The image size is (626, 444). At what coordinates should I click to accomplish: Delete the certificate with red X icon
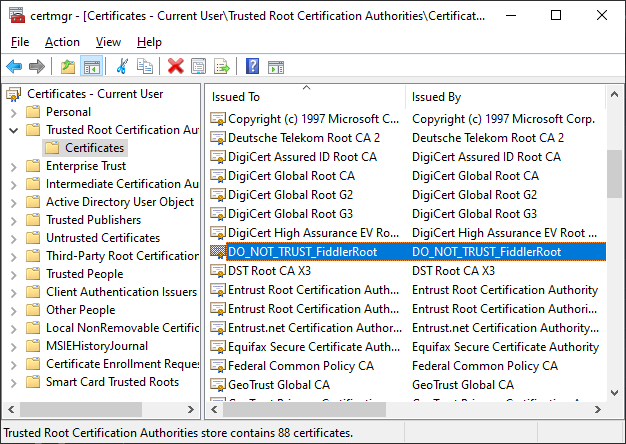pyautogui.click(x=176, y=67)
